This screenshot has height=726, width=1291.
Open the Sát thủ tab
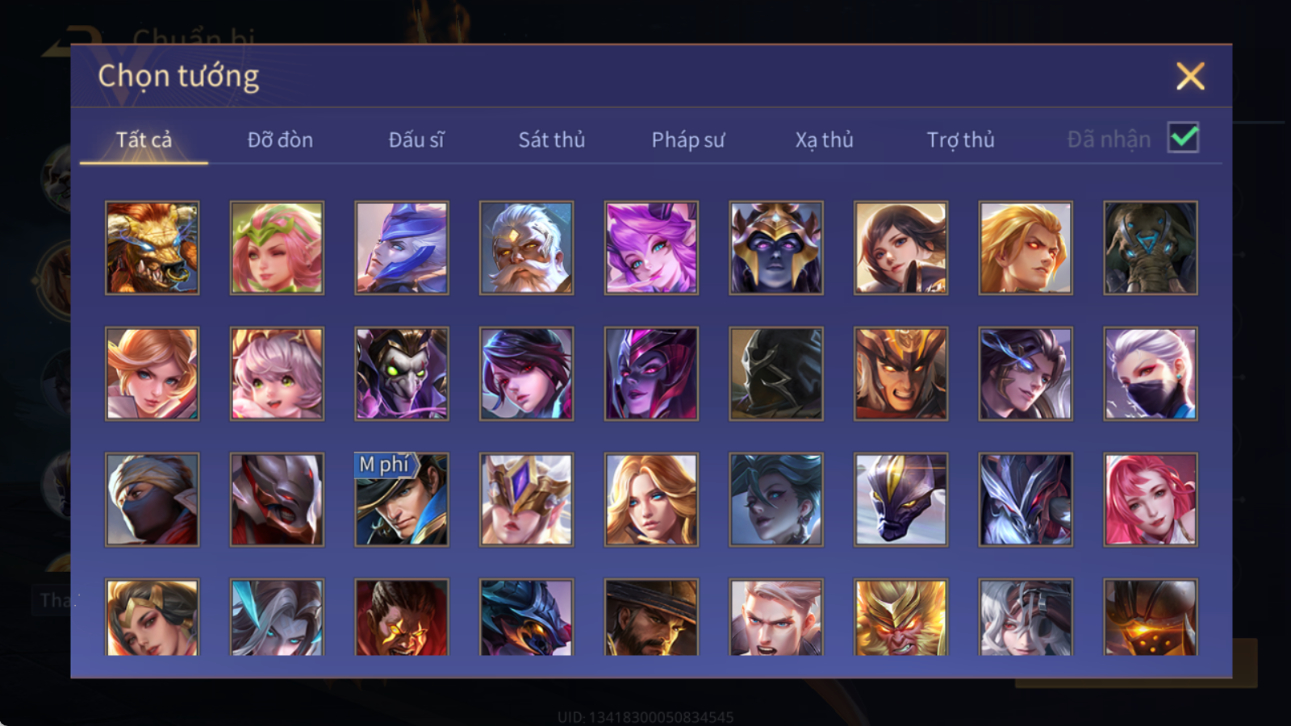tap(551, 140)
